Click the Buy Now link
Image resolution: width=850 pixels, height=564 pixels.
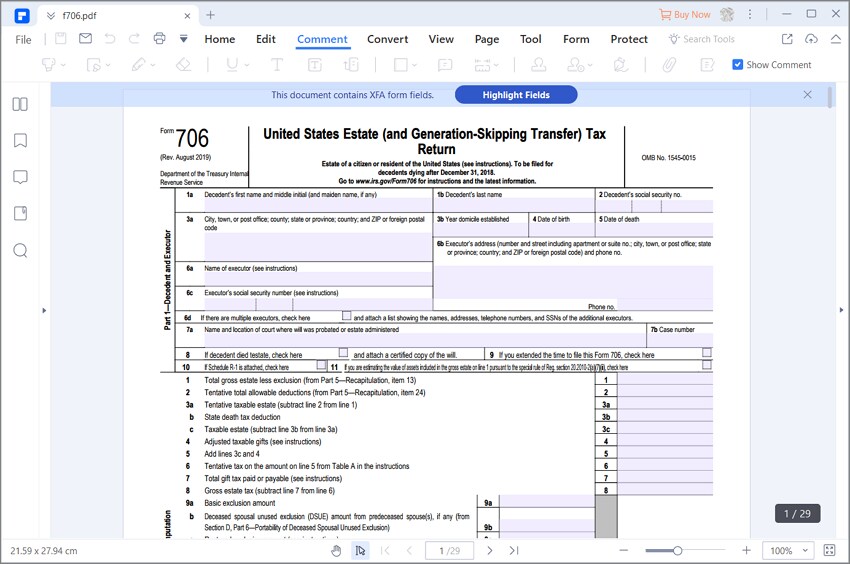[685, 15]
